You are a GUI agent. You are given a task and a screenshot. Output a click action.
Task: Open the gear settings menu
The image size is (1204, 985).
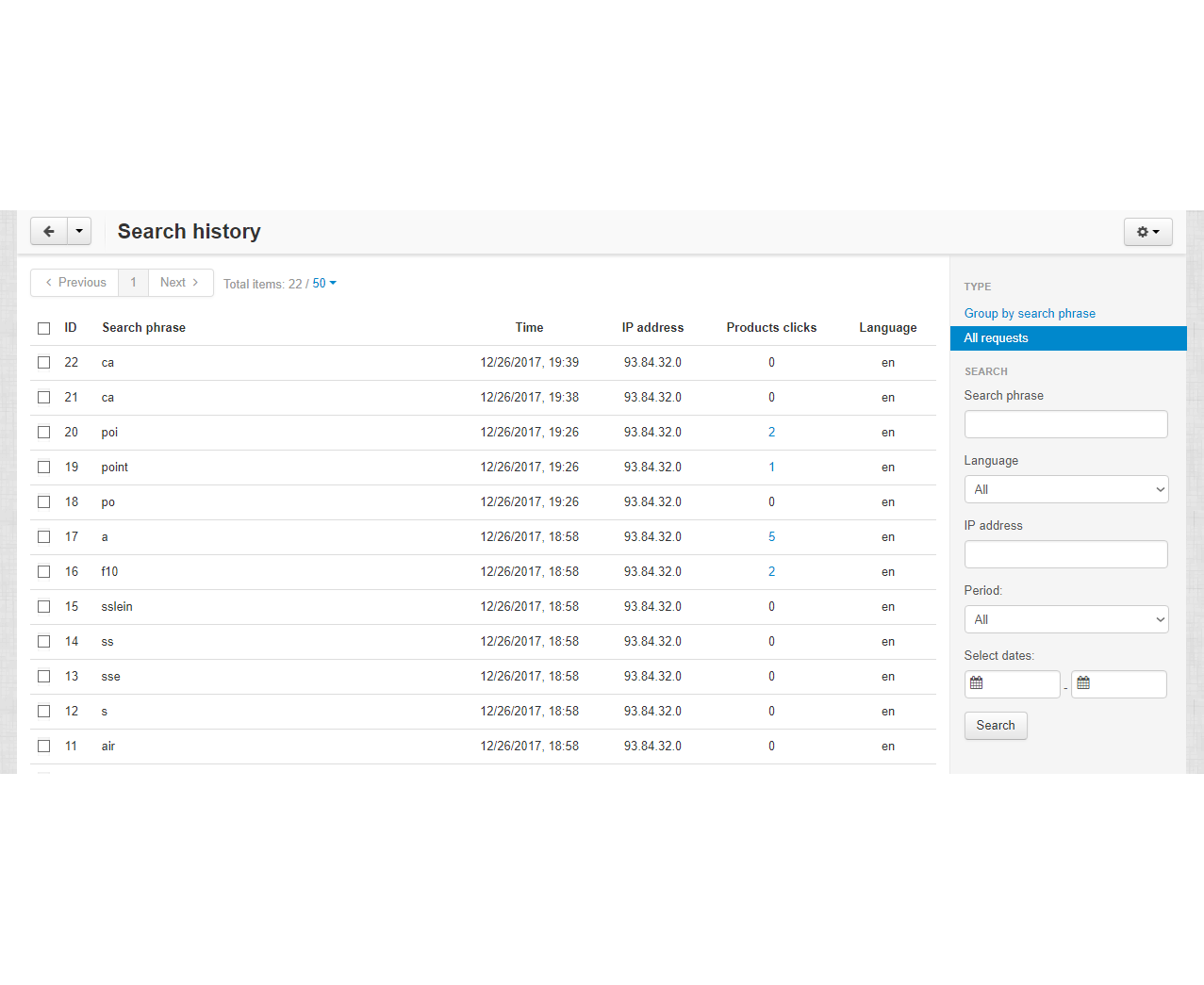click(x=1147, y=232)
